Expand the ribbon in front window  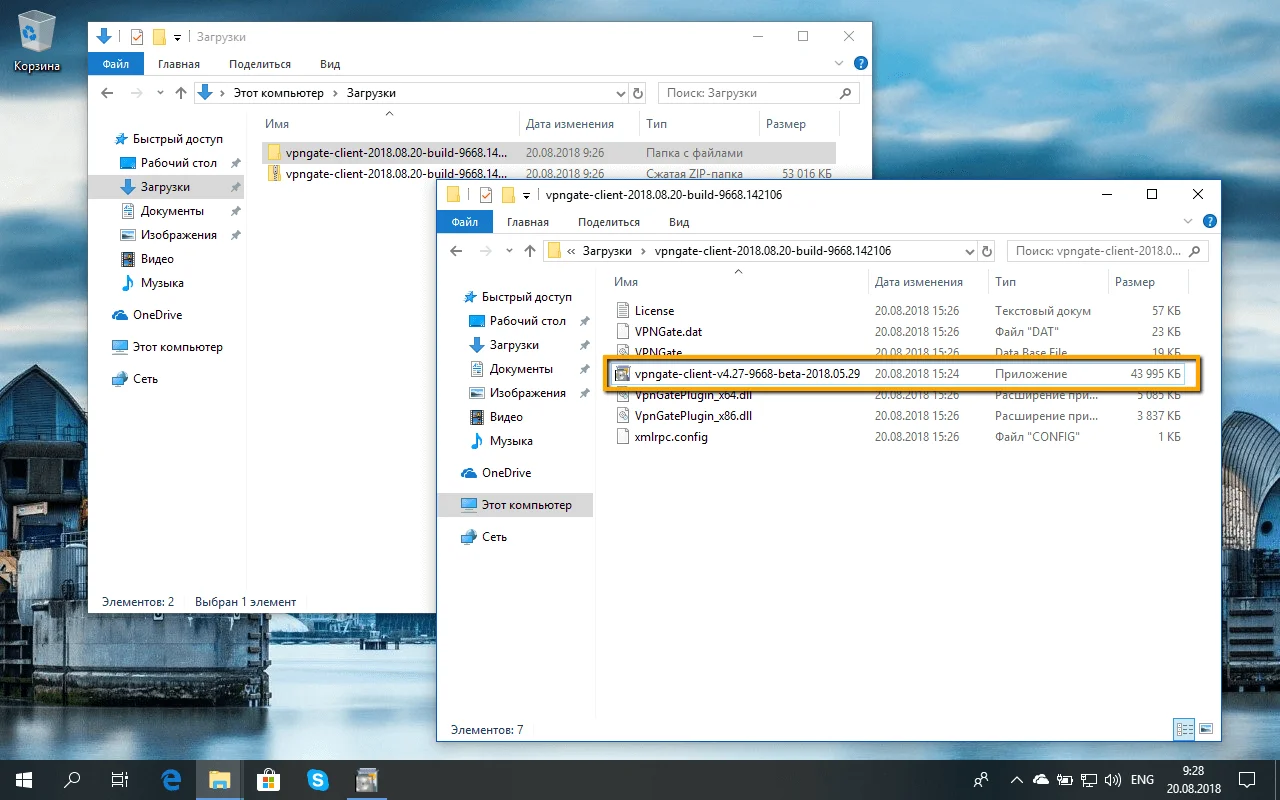[1189, 222]
